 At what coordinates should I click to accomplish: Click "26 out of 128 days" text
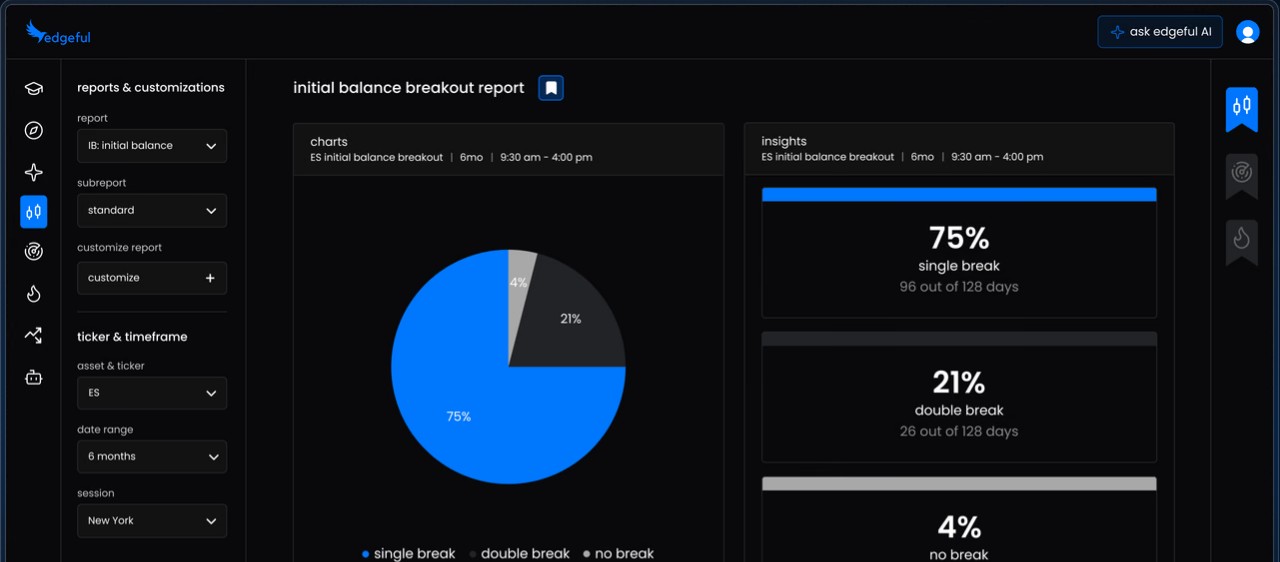point(959,432)
